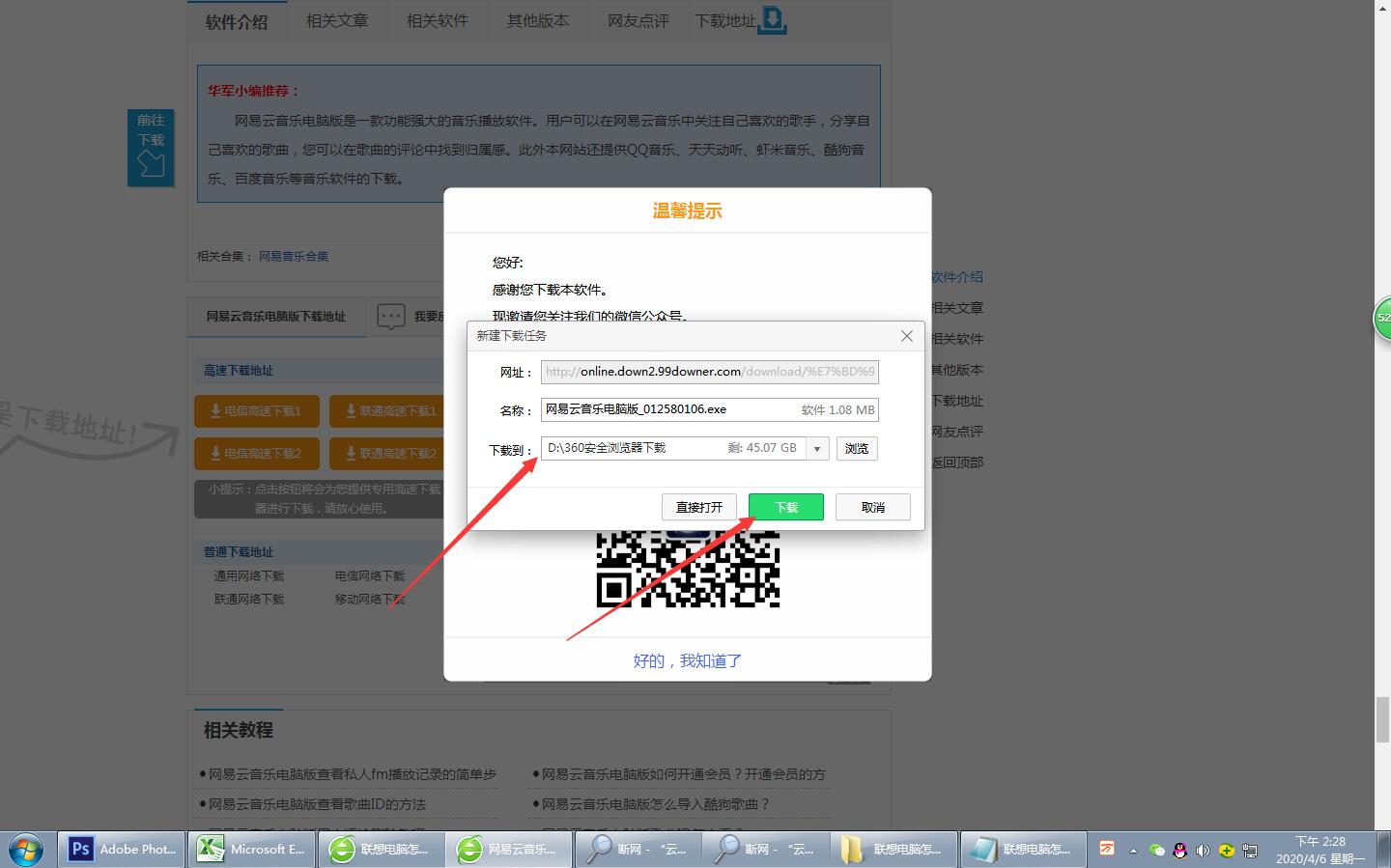Switch to Microsoft Excel in taskbar
This screenshot has width=1391, height=868.
click(251, 850)
